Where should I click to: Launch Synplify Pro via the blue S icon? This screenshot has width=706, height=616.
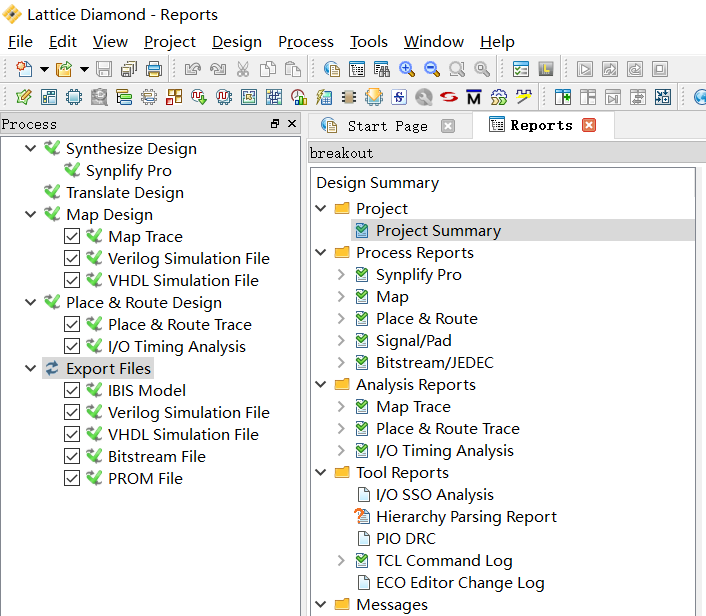click(x=399, y=97)
